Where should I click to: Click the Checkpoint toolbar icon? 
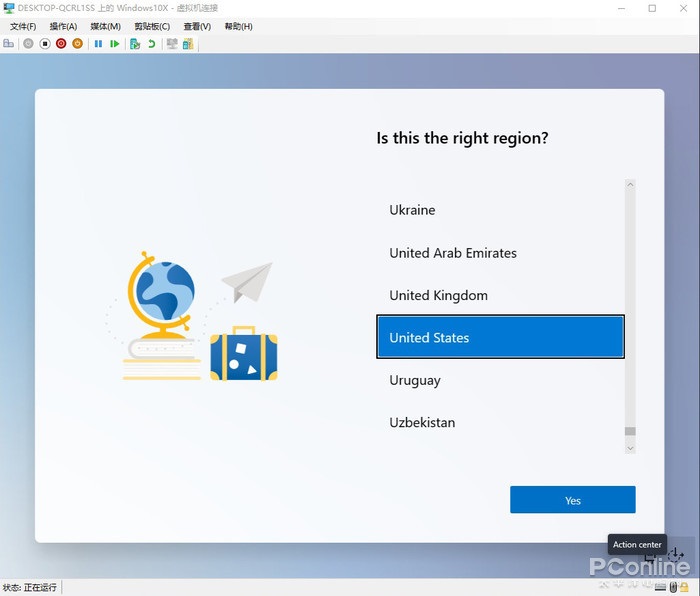pyautogui.click(x=135, y=44)
